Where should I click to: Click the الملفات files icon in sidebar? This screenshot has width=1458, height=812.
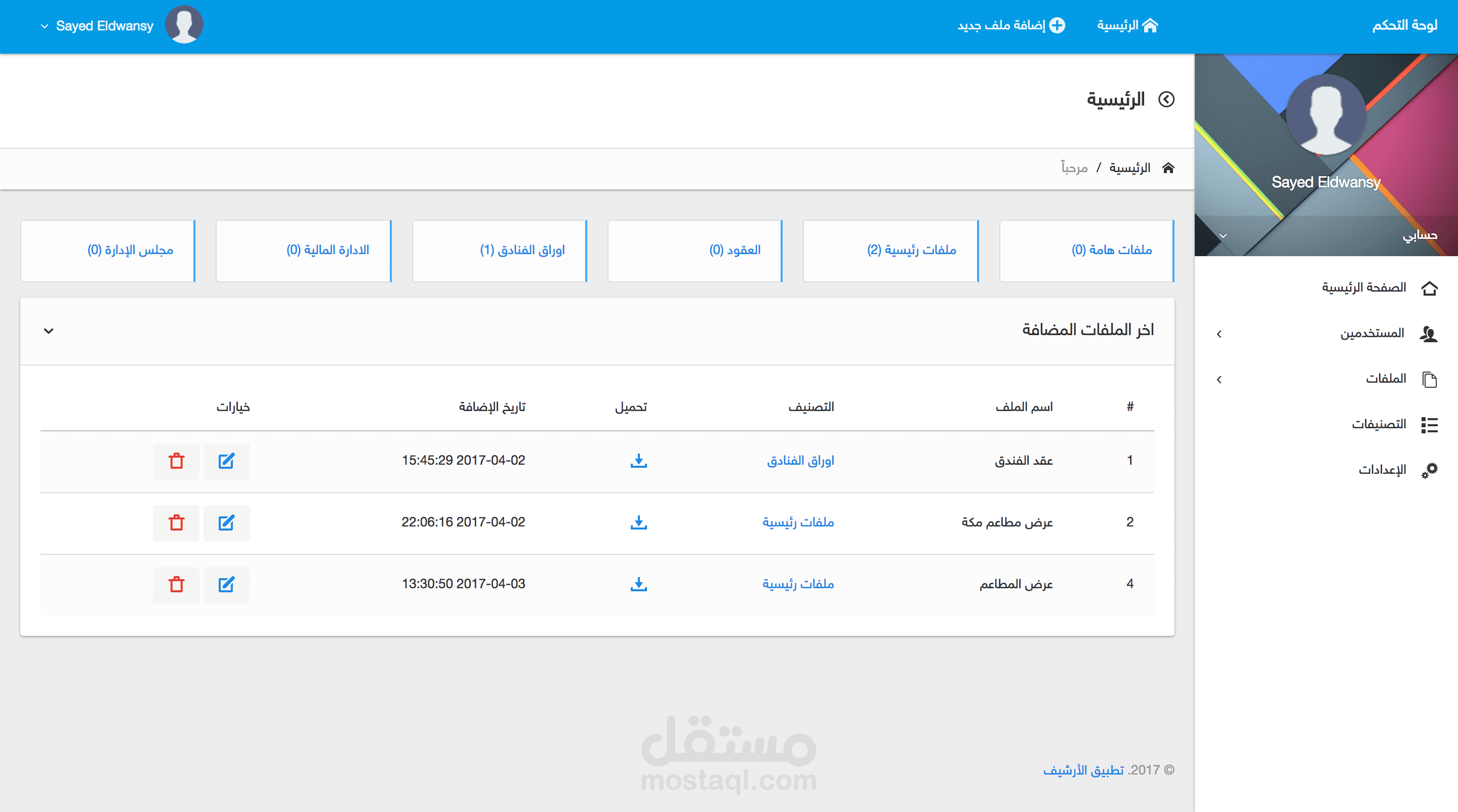(x=1431, y=379)
